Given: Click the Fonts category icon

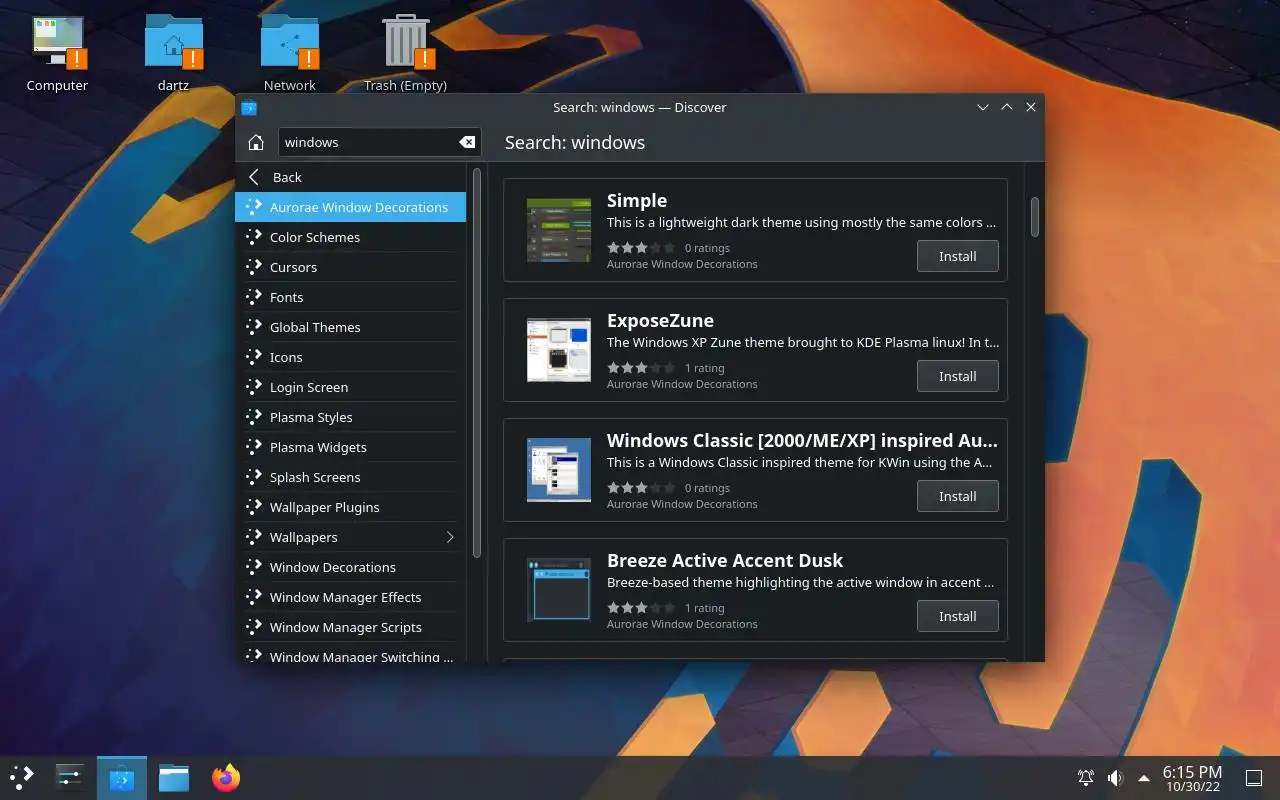Looking at the screenshot, I should pyautogui.click(x=253, y=297).
